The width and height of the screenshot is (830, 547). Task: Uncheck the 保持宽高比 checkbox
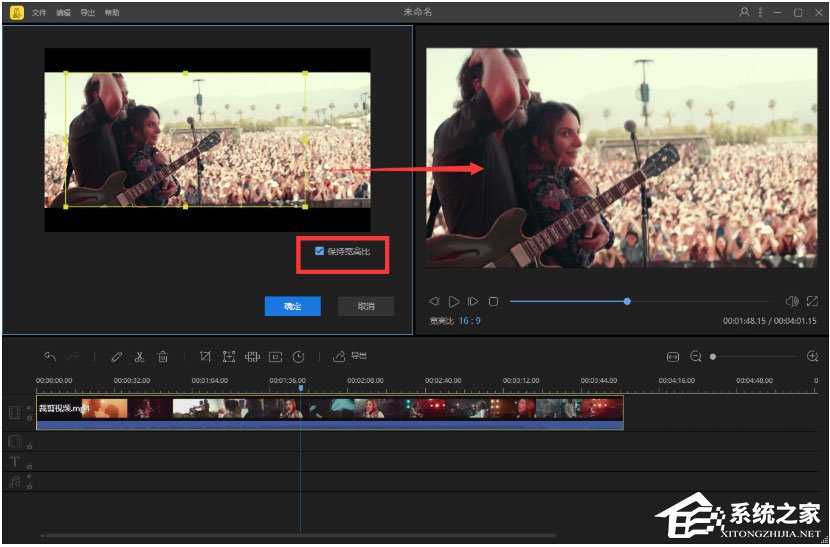coord(319,251)
